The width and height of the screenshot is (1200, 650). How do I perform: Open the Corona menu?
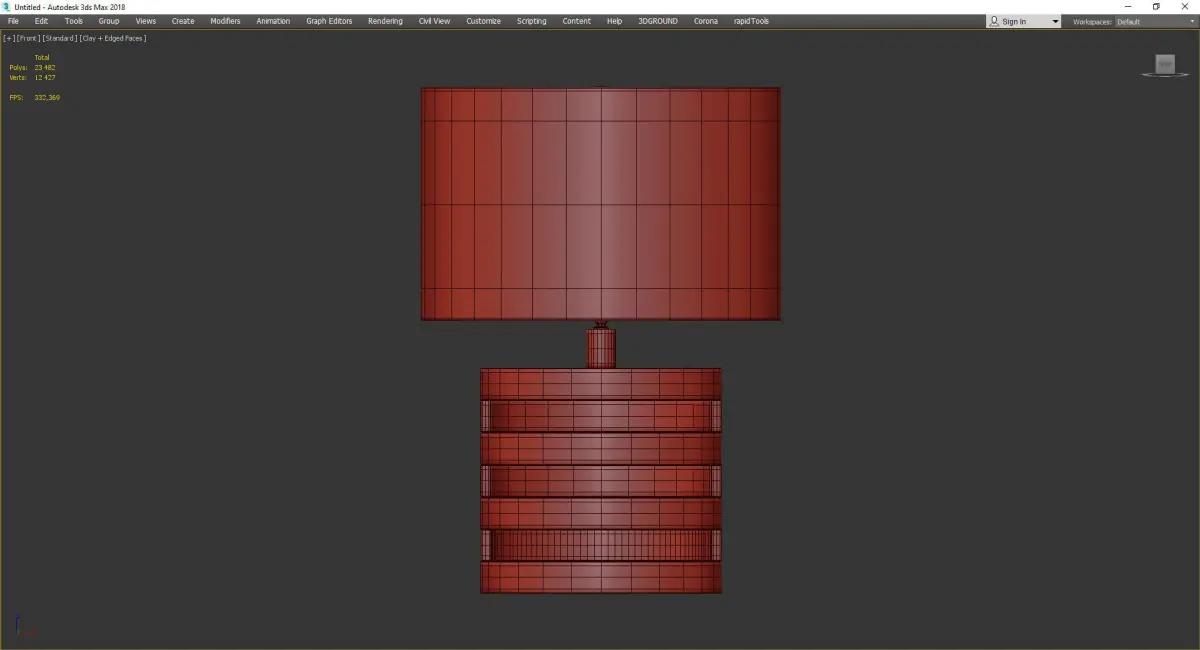(x=706, y=21)
